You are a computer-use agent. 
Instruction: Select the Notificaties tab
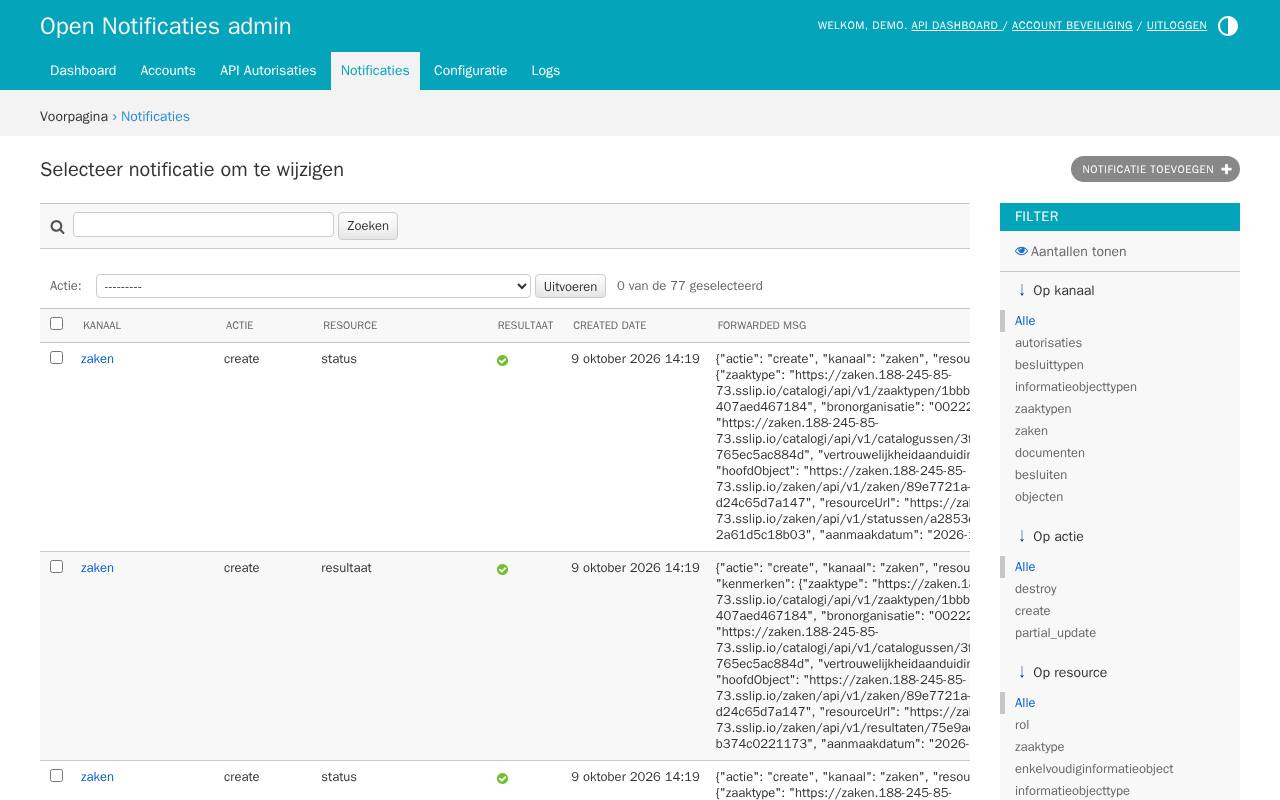tap(375, 71)
